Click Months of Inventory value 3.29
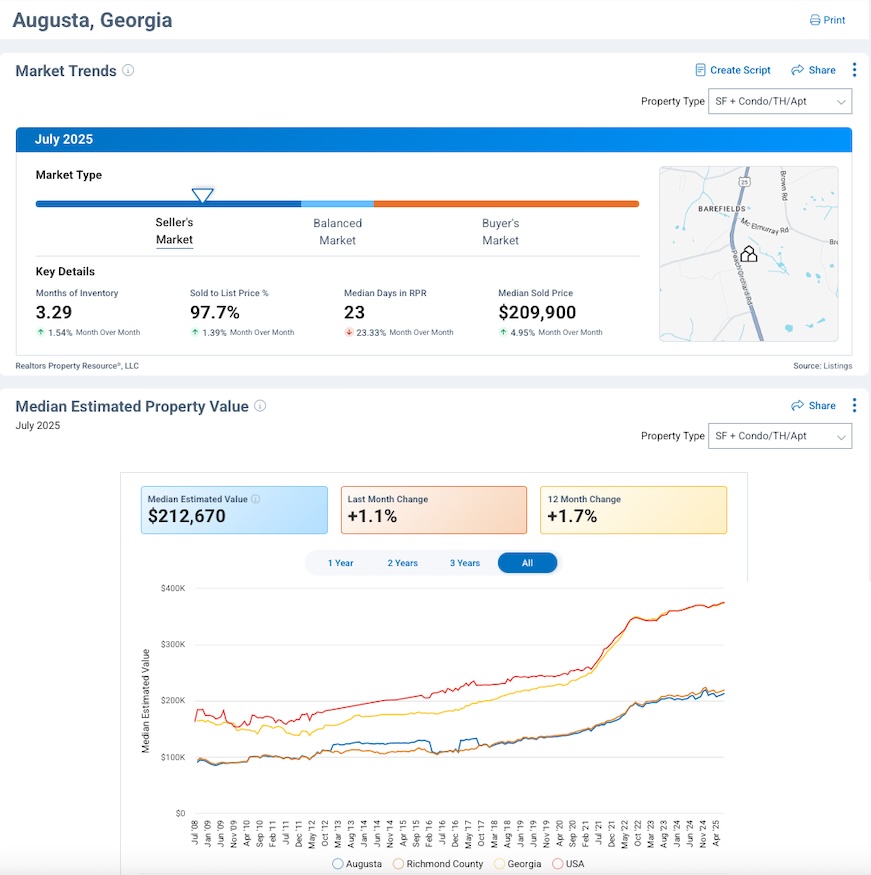The width and height of the screenshot is (871, 875). click(54, 312)
